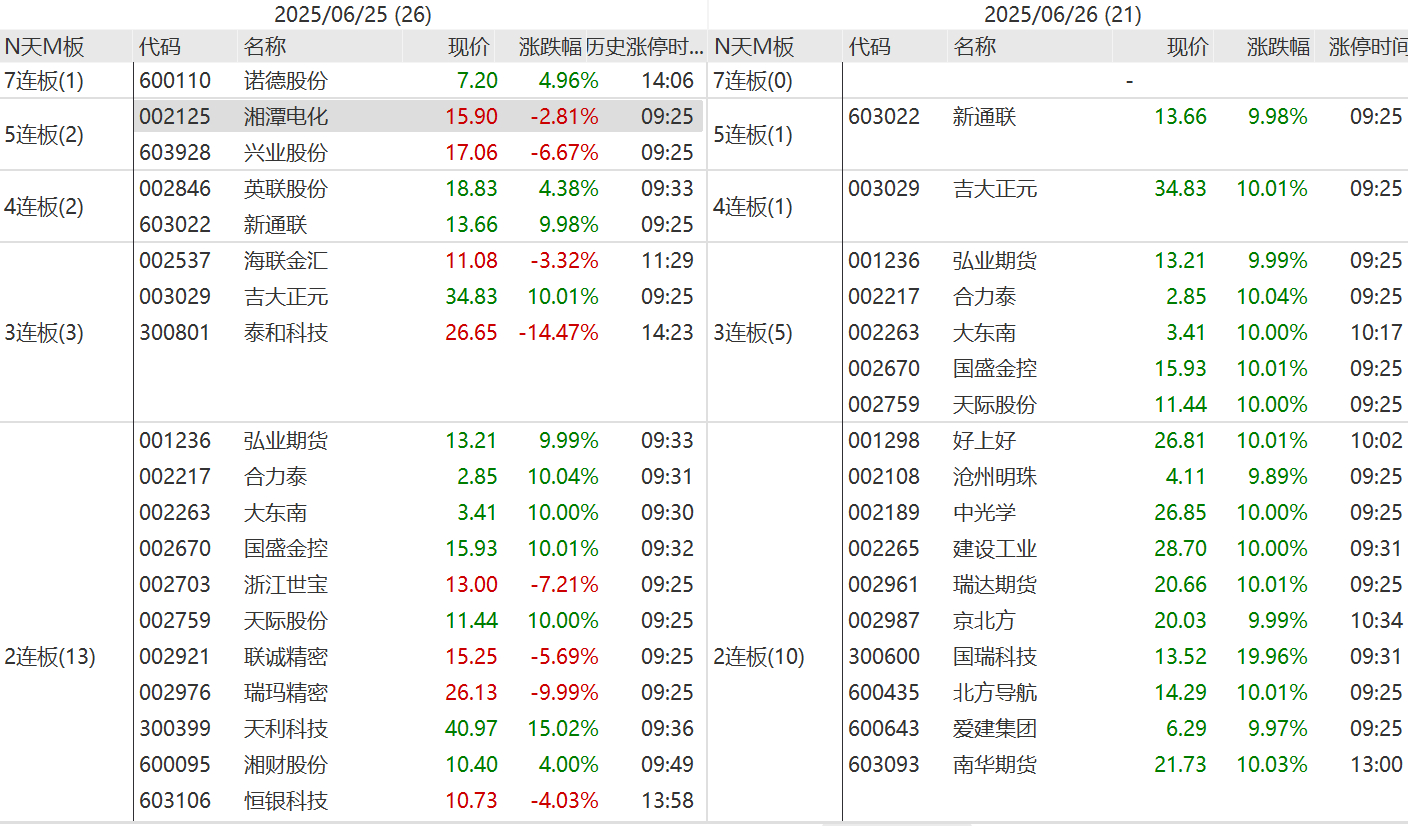Click the price 40.97
The width and height of the screenshot is (1408, 826).
coord(471,729)
